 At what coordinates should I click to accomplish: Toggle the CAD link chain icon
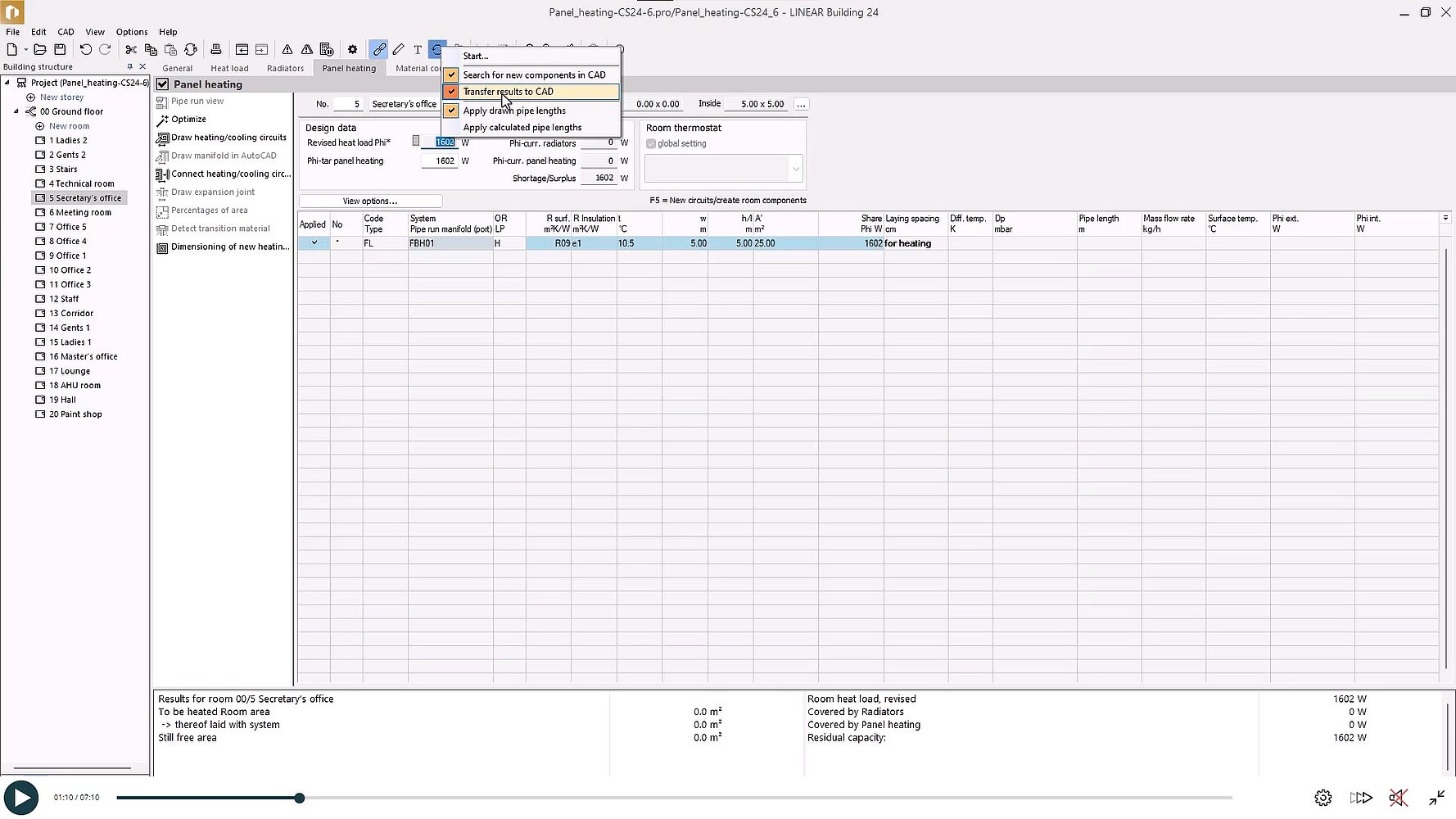point(378,50)
